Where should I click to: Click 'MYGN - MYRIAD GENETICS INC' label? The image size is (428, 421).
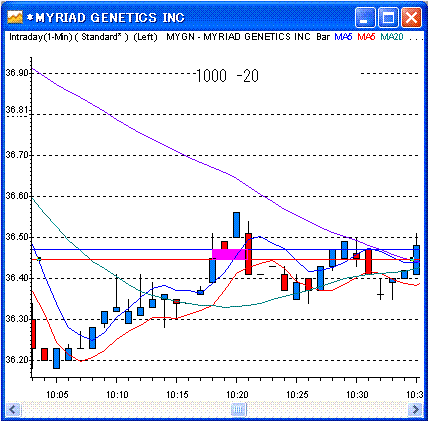(x=238, y=37)
